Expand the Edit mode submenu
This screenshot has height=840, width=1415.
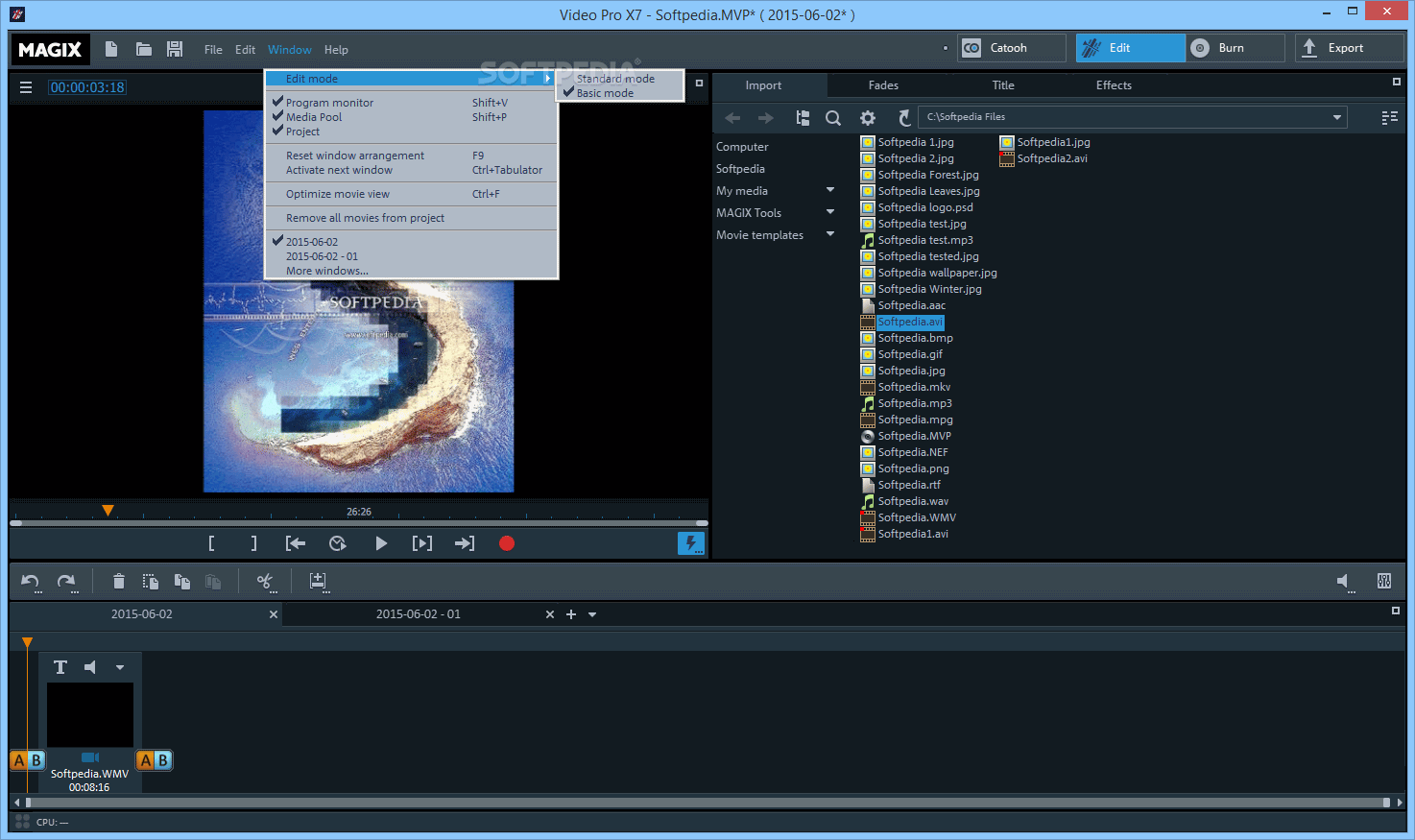pos(411,79)
